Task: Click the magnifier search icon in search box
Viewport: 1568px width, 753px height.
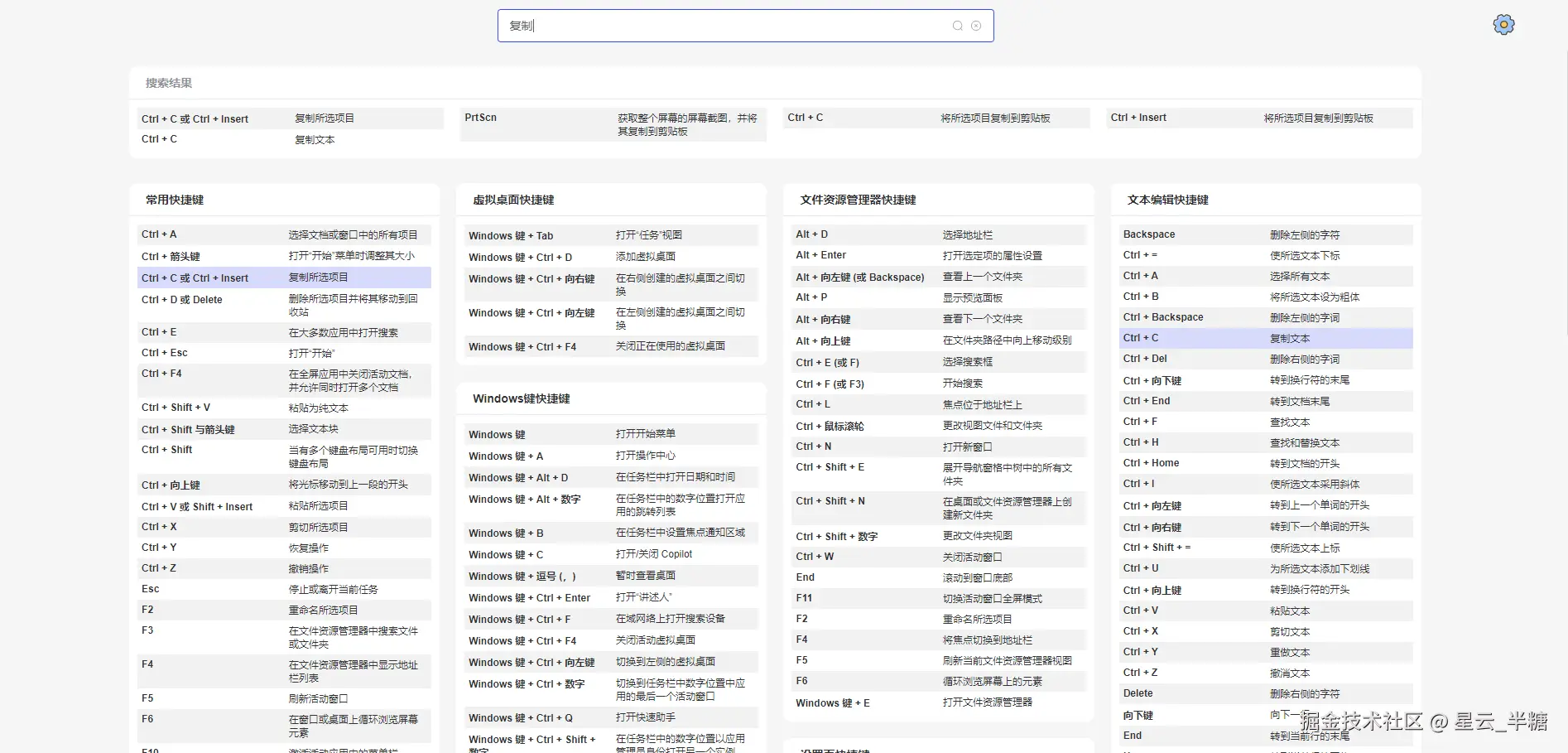Action: click(x=957, y=26)
